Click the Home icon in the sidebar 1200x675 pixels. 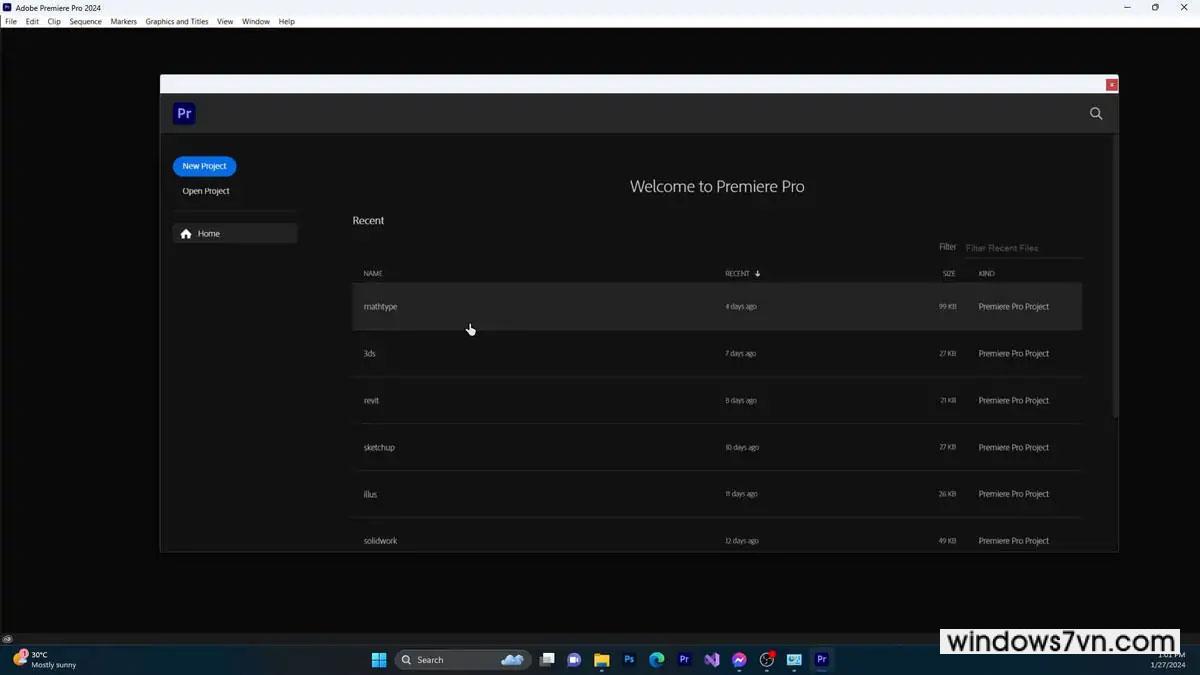(x=186, y=234)
